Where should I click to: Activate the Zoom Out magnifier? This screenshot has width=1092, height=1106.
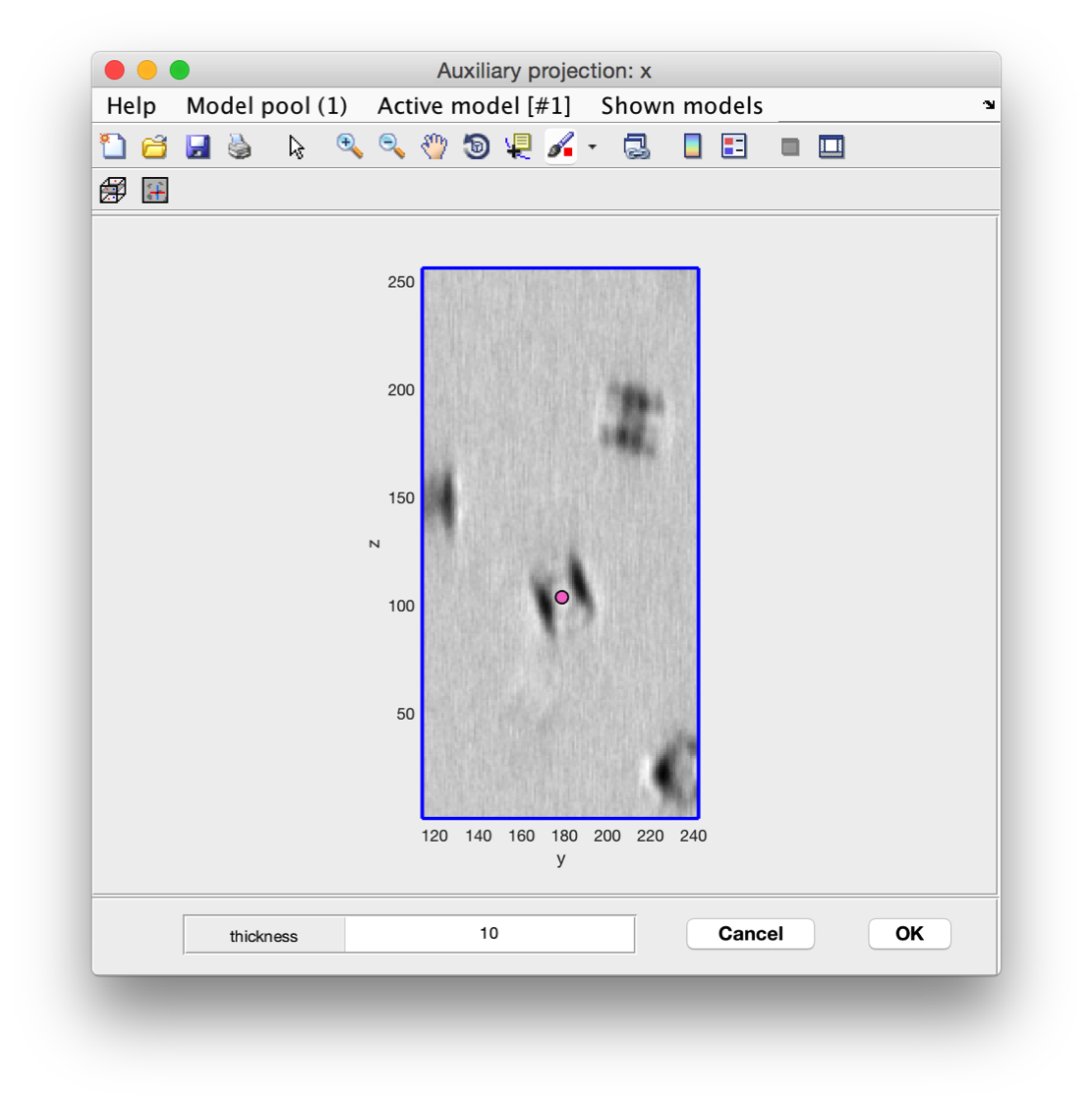391,146
